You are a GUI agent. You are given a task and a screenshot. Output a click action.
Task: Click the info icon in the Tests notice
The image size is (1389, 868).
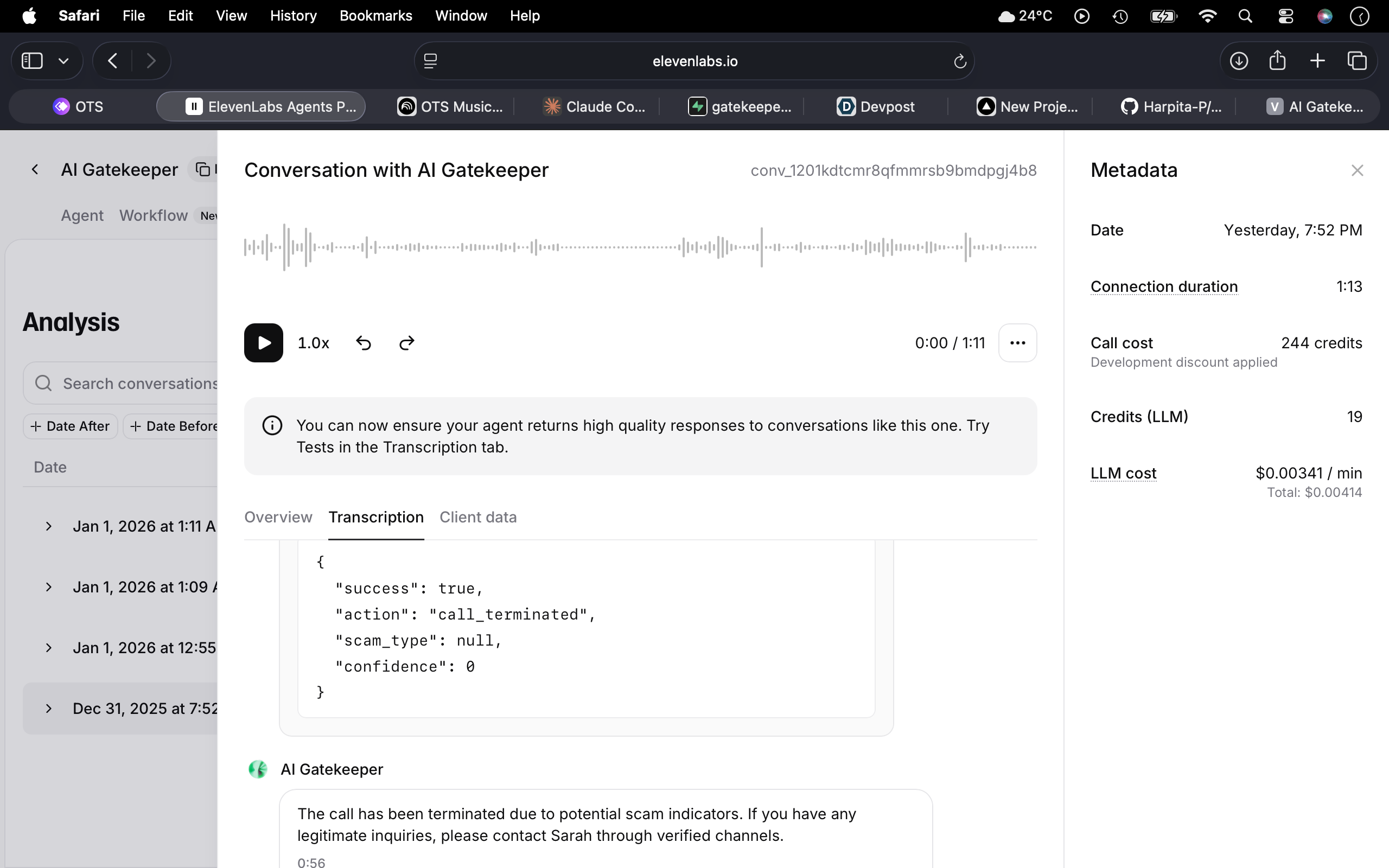272,425
